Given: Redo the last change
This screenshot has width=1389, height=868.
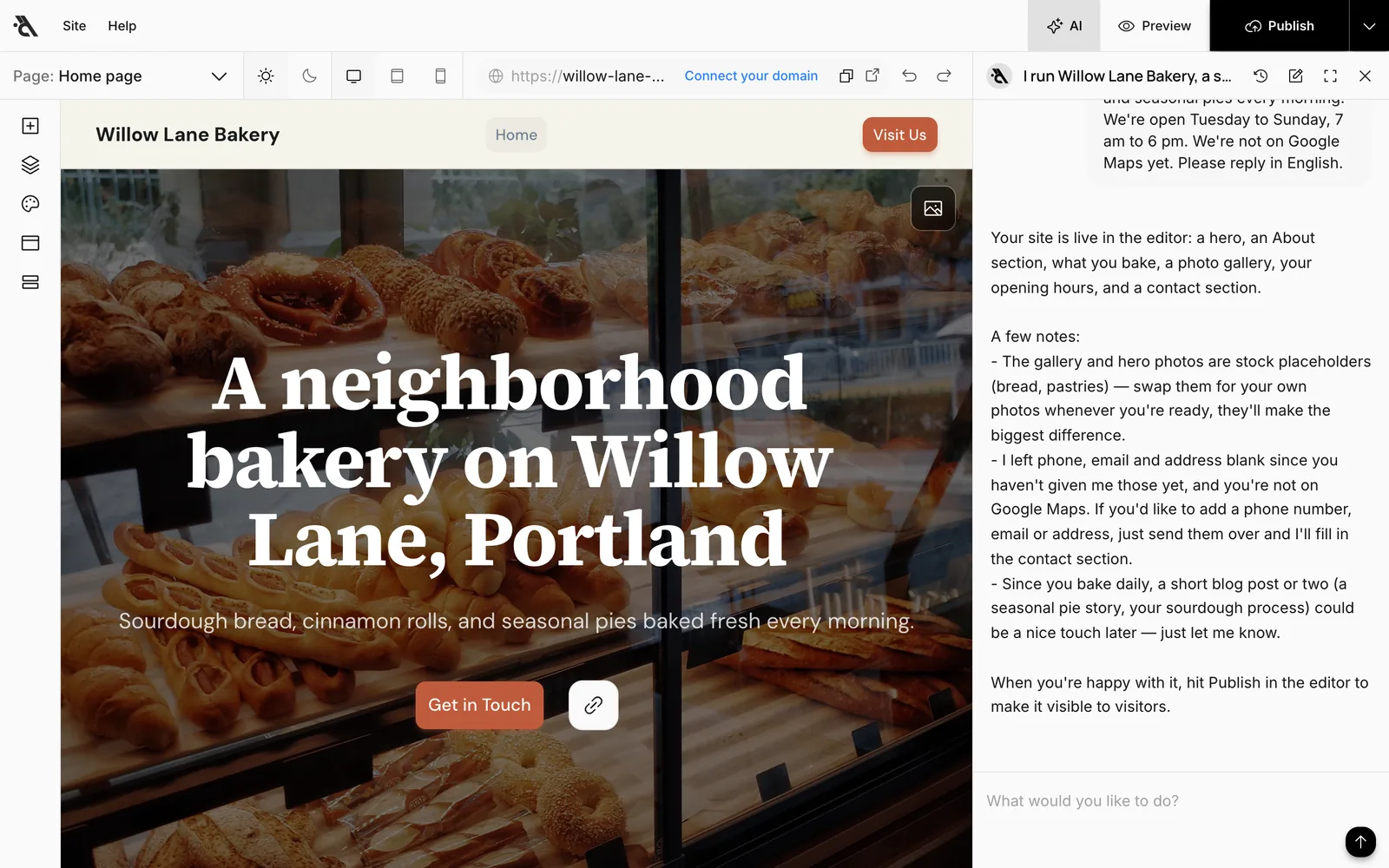Looking at the screenshot, I should tap(944, 76).
